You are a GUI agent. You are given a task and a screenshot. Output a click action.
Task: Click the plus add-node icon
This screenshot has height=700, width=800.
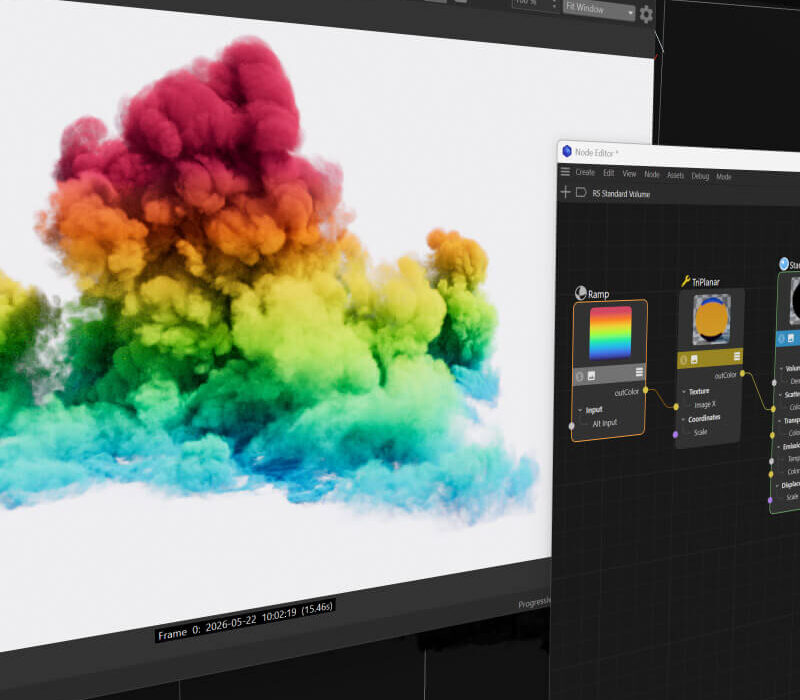click(x=565, y=192)
